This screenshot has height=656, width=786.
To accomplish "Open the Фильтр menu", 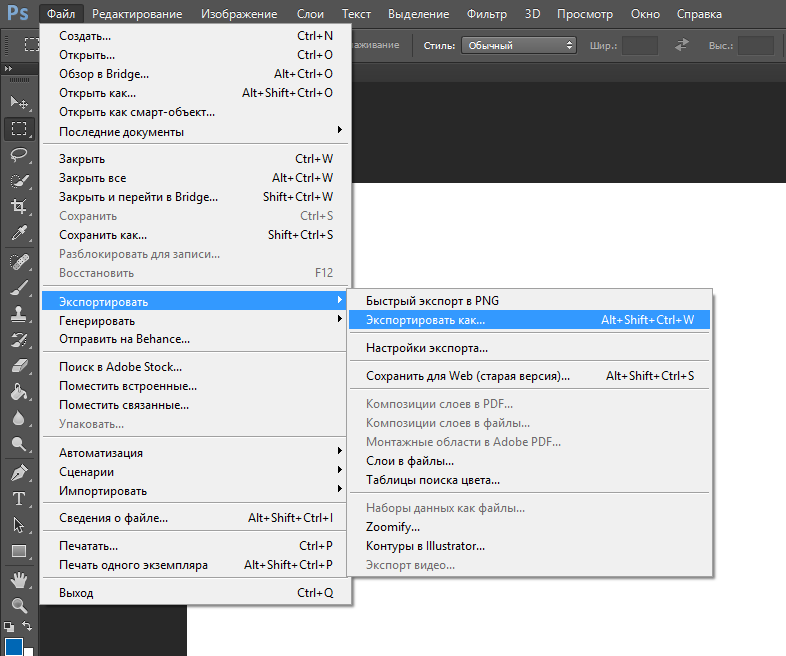I will 487,14.
